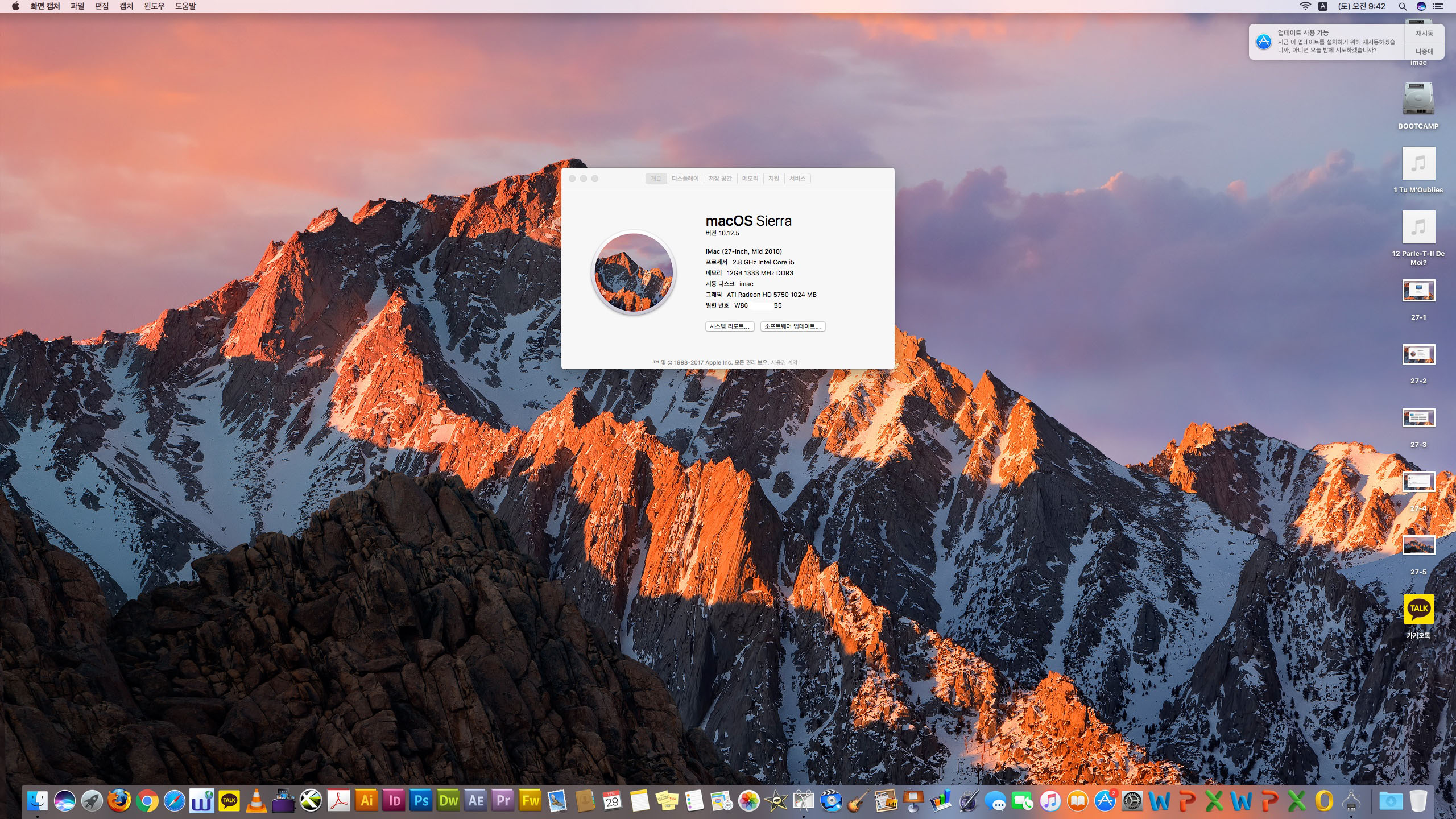Open the 캡처 menu in menu bar
This screenshot has width=1456, height=819.
(x=126, y=6)
